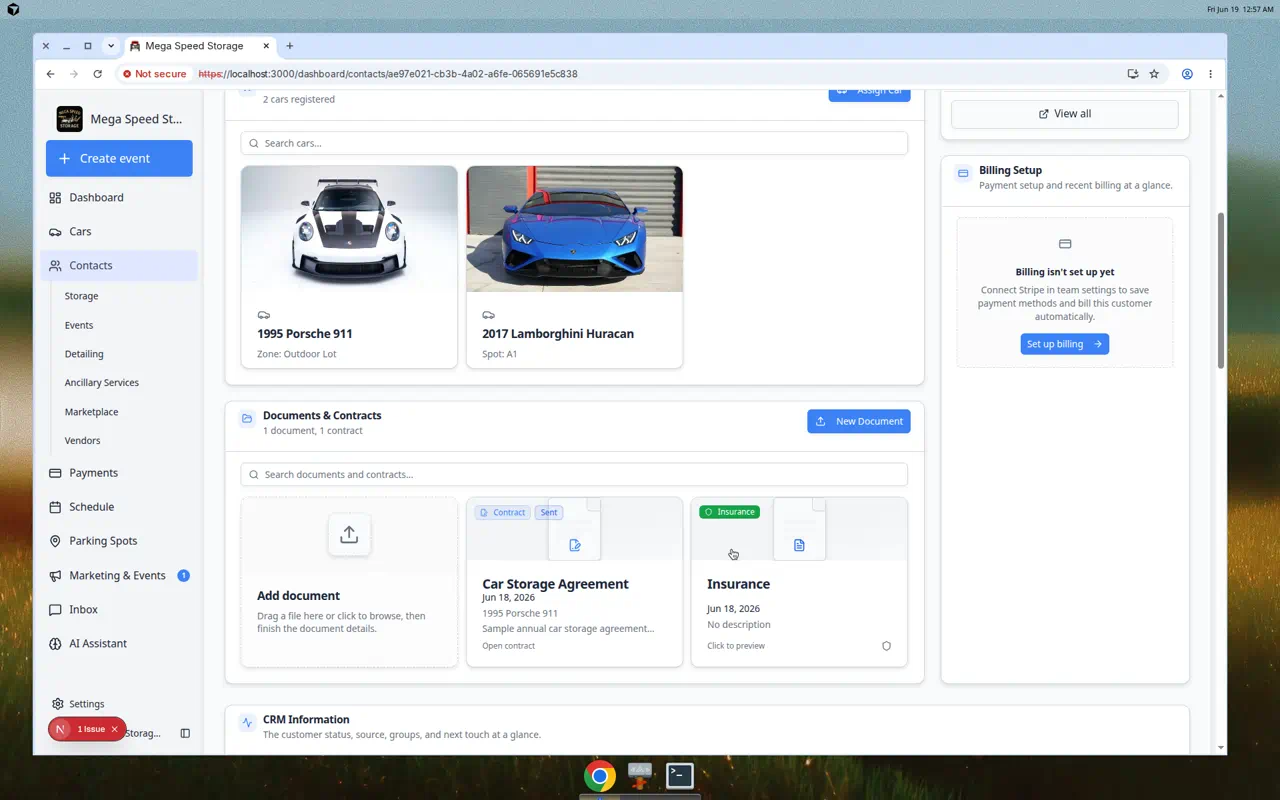Click the Cars icon in sidebar
Screen dimensions: 1280x800
55,232
